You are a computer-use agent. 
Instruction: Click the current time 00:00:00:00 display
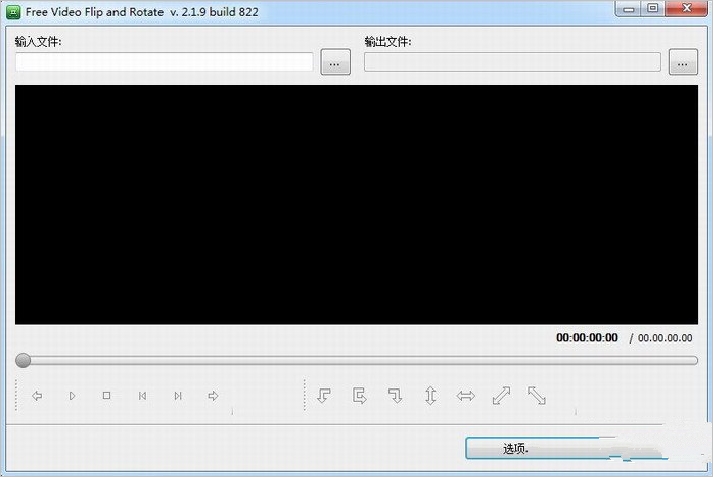[587, 337]
